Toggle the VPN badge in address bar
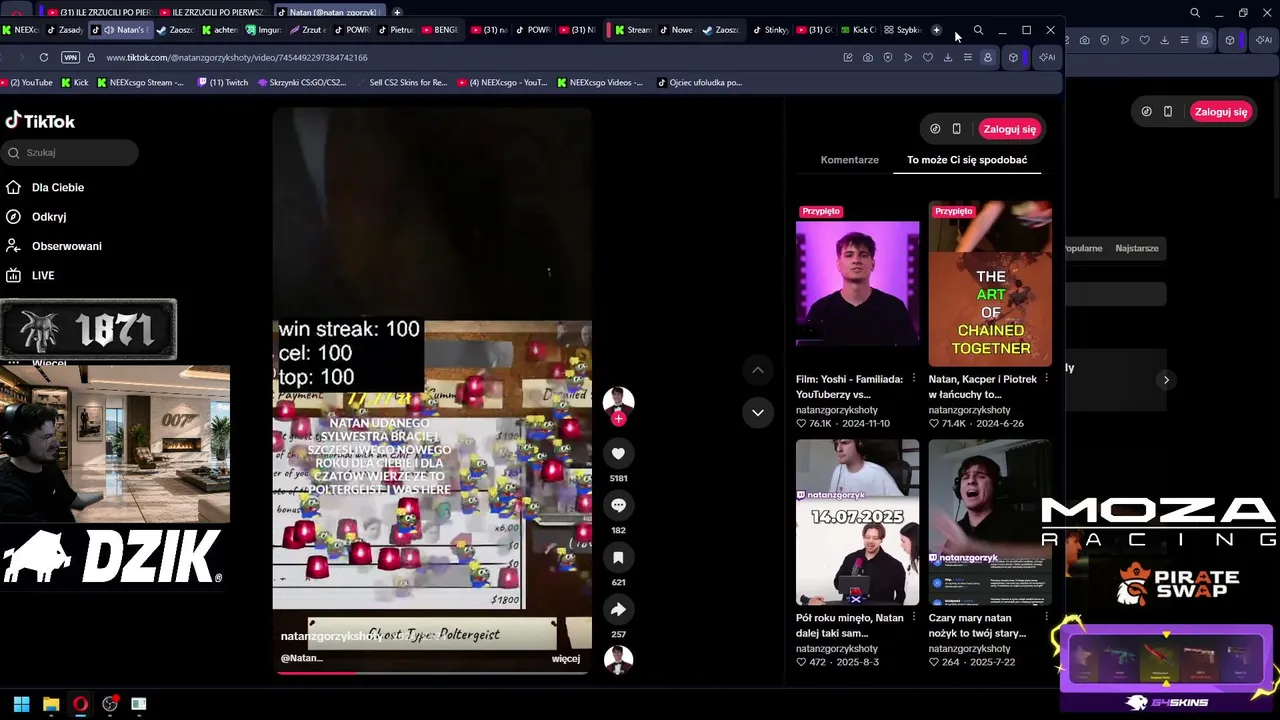Screen dimensions: 1280x720 tap(70, 57)
